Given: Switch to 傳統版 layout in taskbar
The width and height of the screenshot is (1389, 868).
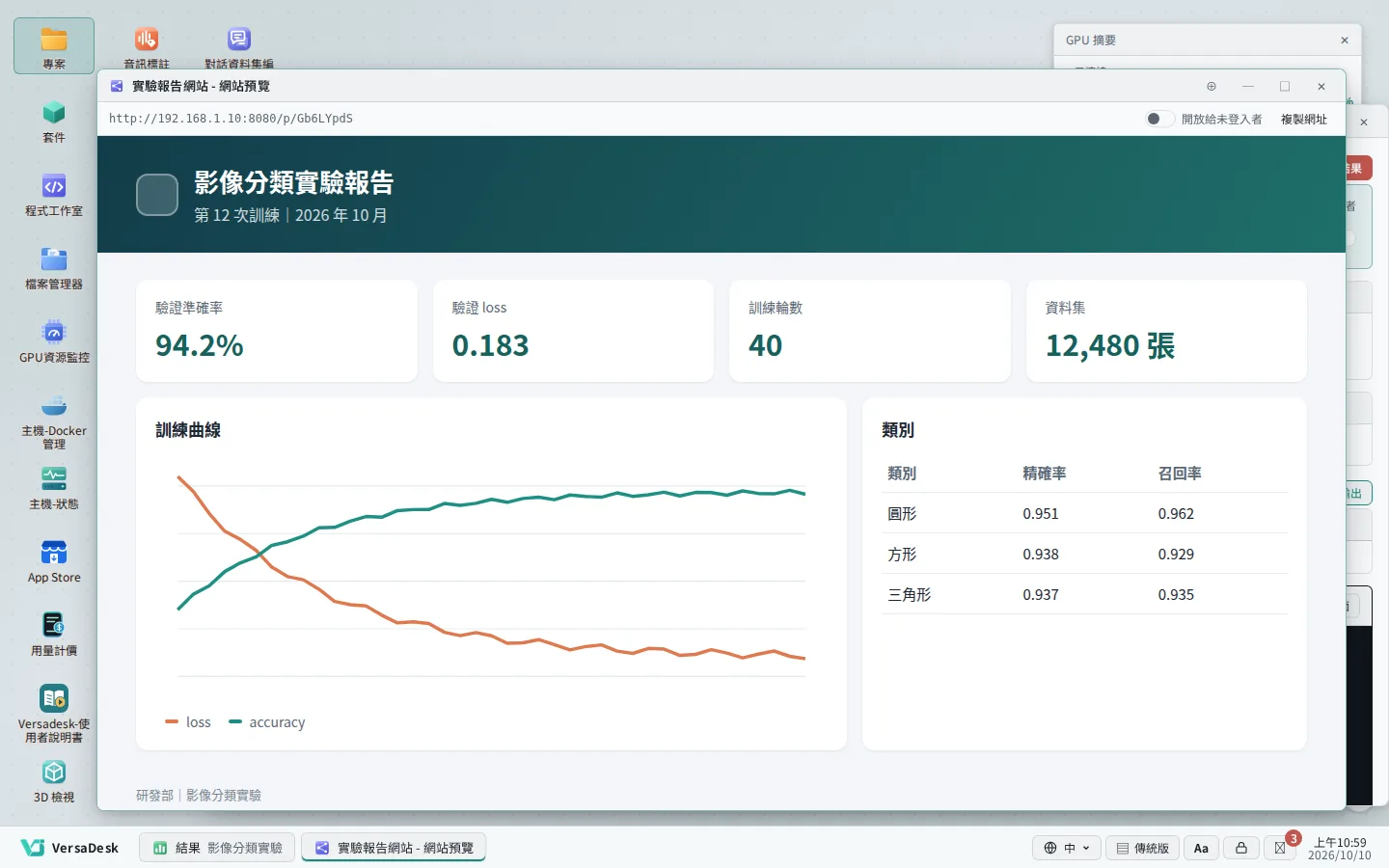Looking at the screenshot, I should click(x=1142, y=848).
